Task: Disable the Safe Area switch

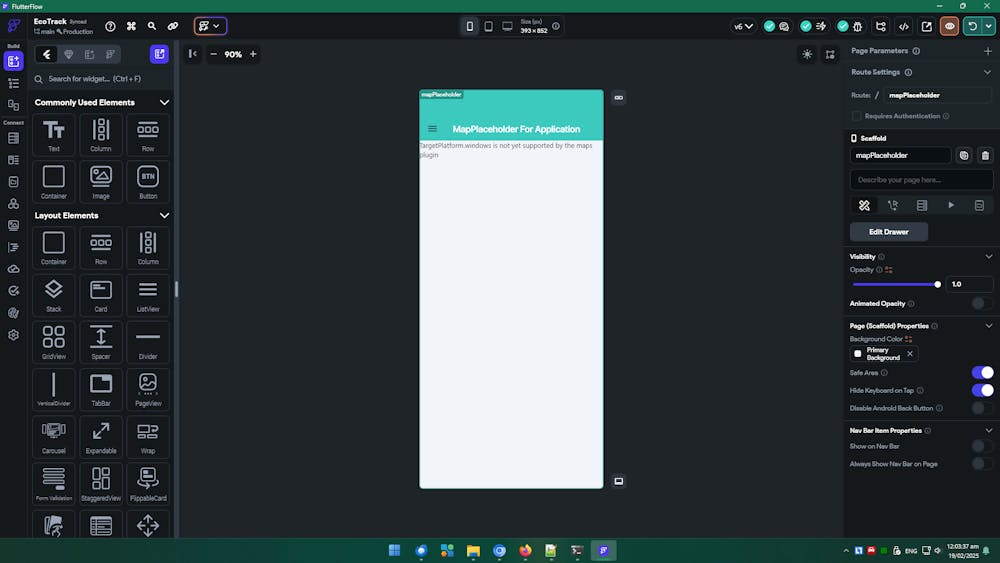Action: click(x=982, y=372)
